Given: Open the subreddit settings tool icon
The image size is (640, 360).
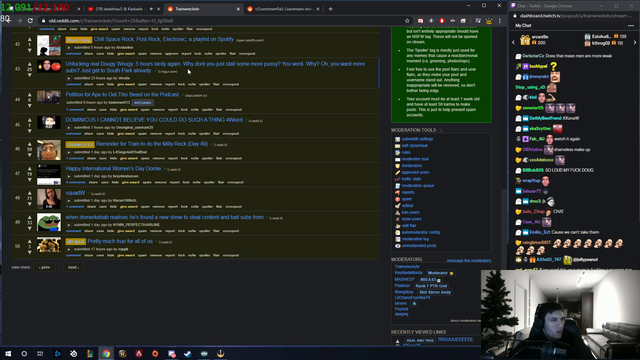Looking at the screenshot, I should point(398,139).
